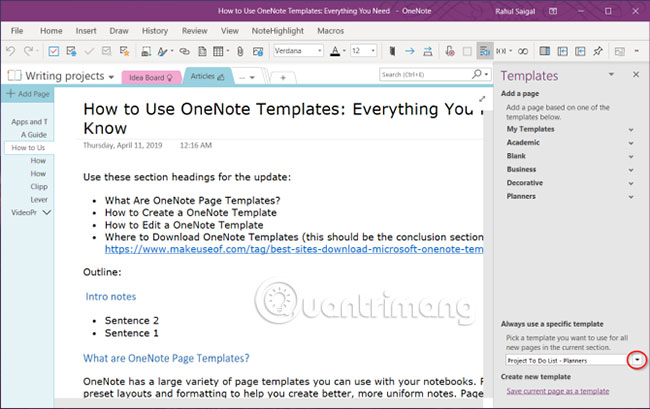Open the NoteHighlight tab

pos(278,31)
